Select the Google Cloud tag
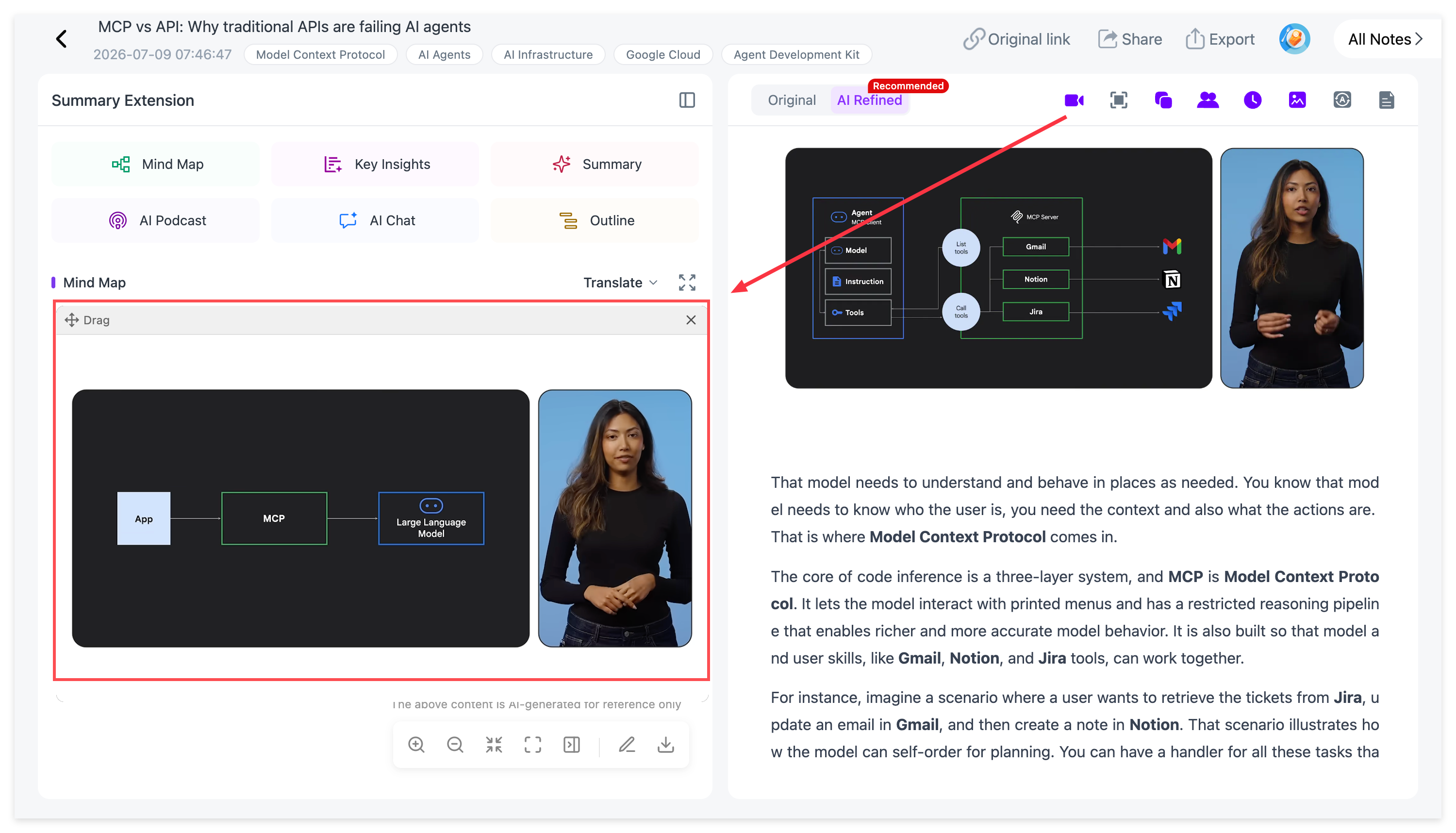Screen dimensions: 1456x833 click(663, 54)
